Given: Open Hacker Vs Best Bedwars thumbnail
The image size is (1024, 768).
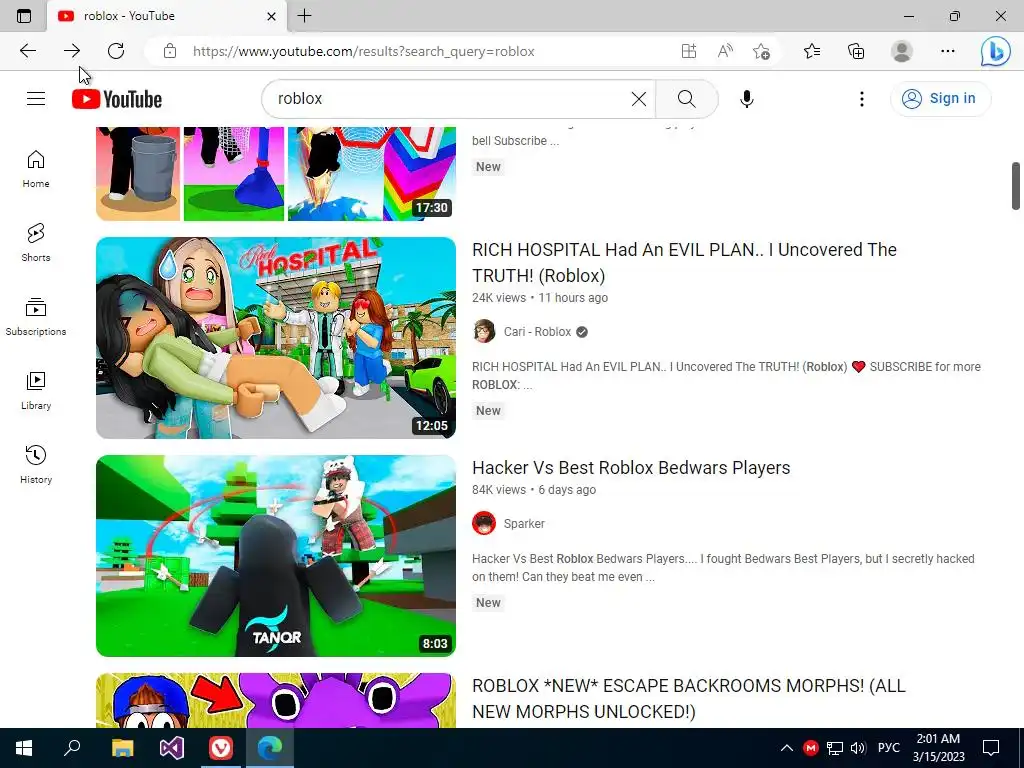Looking at the screenshot, I should pos(276,556).
